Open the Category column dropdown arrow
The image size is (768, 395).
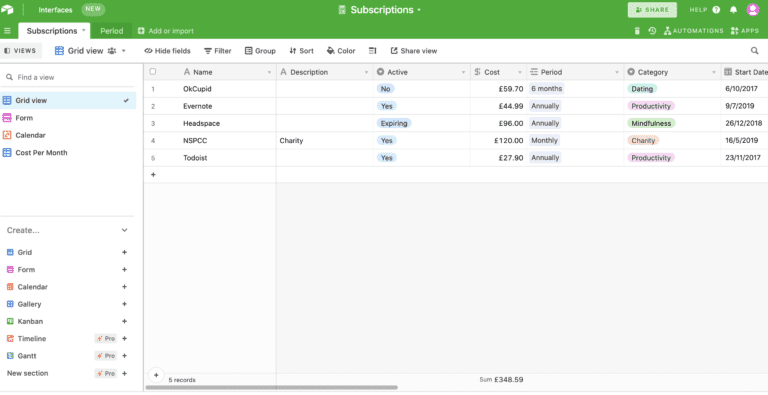point(714,73)
